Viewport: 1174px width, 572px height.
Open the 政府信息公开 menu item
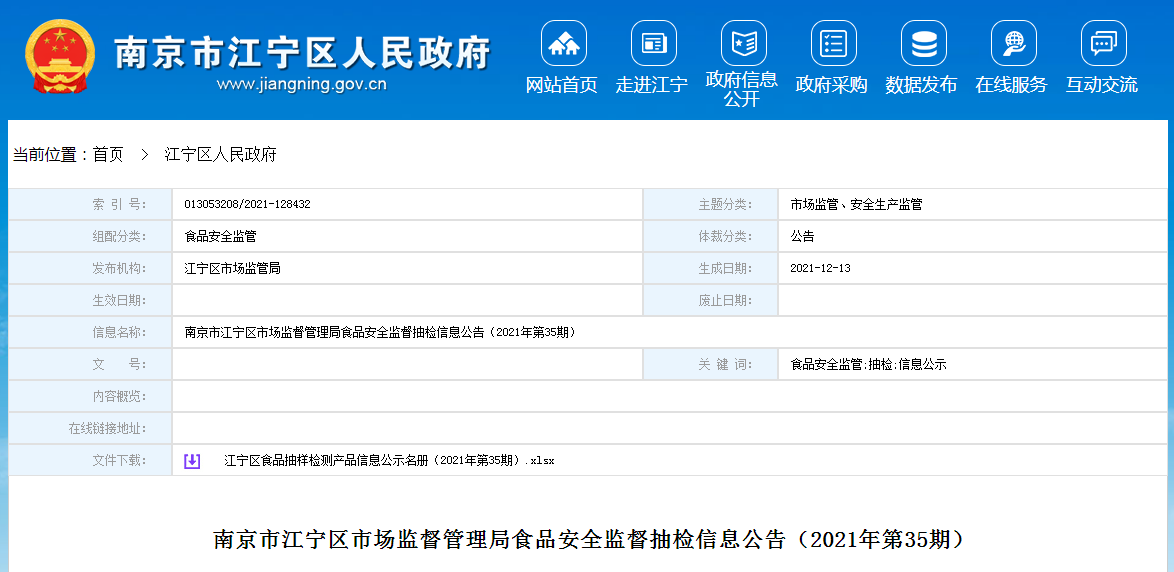(741, 89)
